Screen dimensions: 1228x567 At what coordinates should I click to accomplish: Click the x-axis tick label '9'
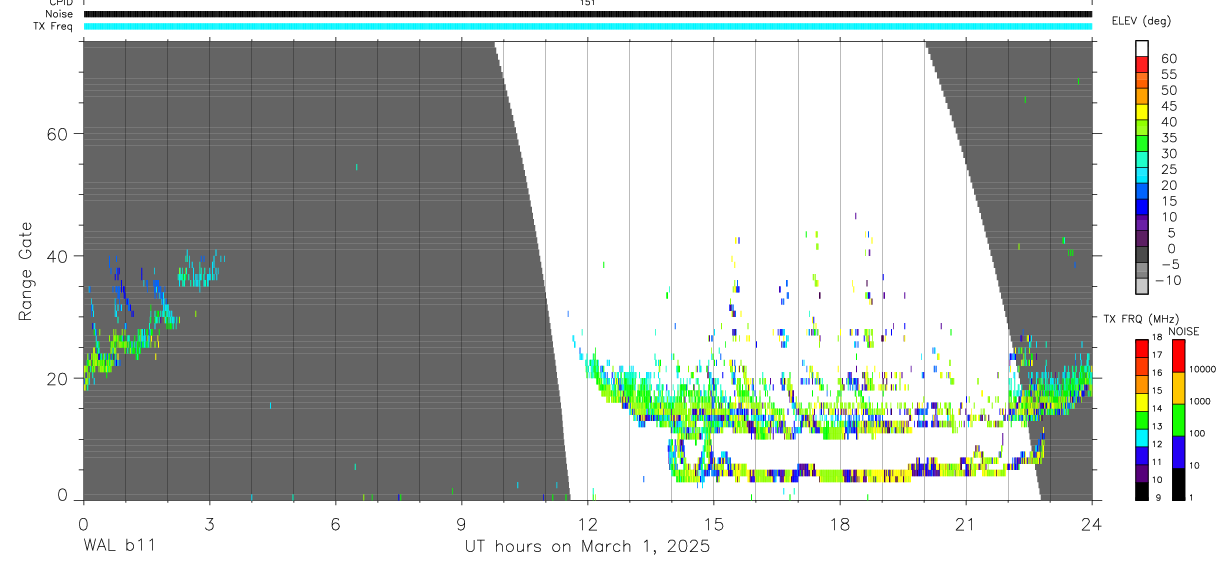coord(461,524)
